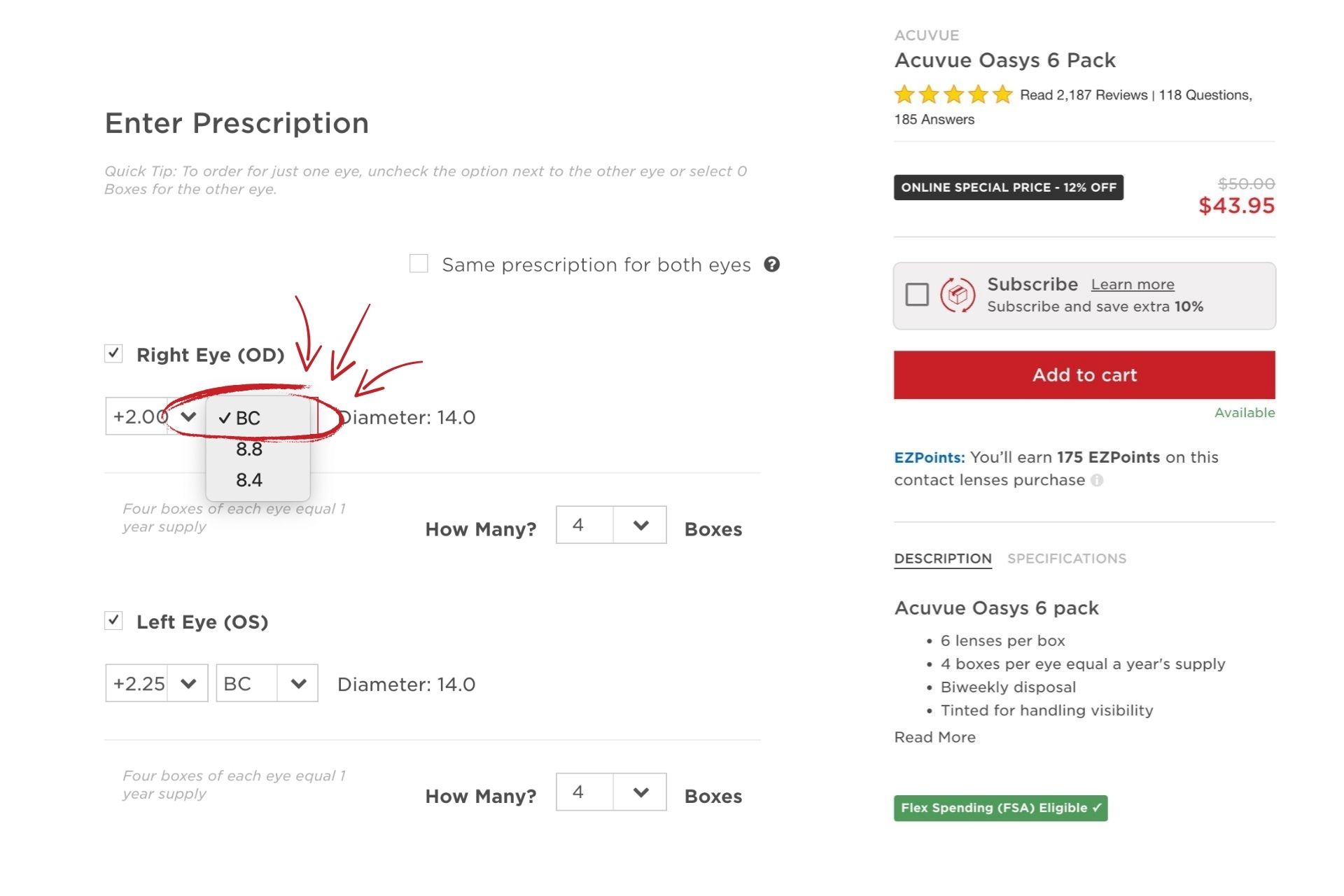The width and height of the screenshot is (1344, 896).
Task: Toggle Same prescription for both eyes
Action: pos(419,264)
